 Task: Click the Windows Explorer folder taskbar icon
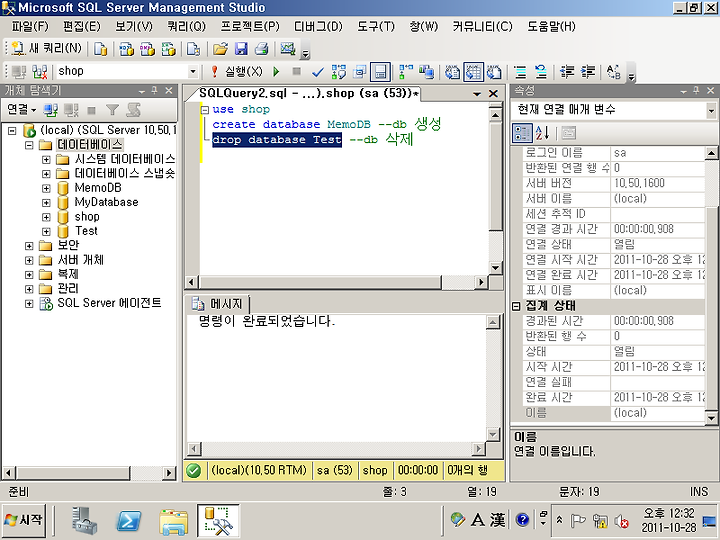coord(173,522)
